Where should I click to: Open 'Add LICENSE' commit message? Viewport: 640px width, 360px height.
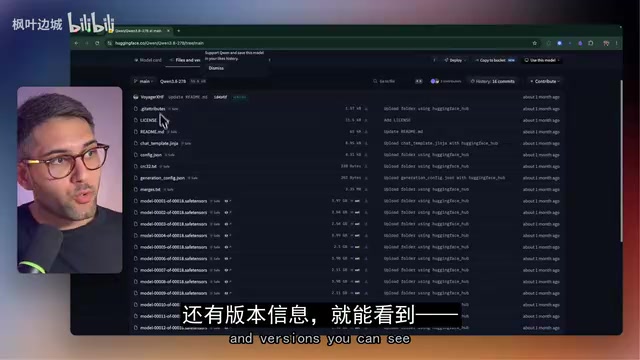pyautogui.click(x=397, y=120)
